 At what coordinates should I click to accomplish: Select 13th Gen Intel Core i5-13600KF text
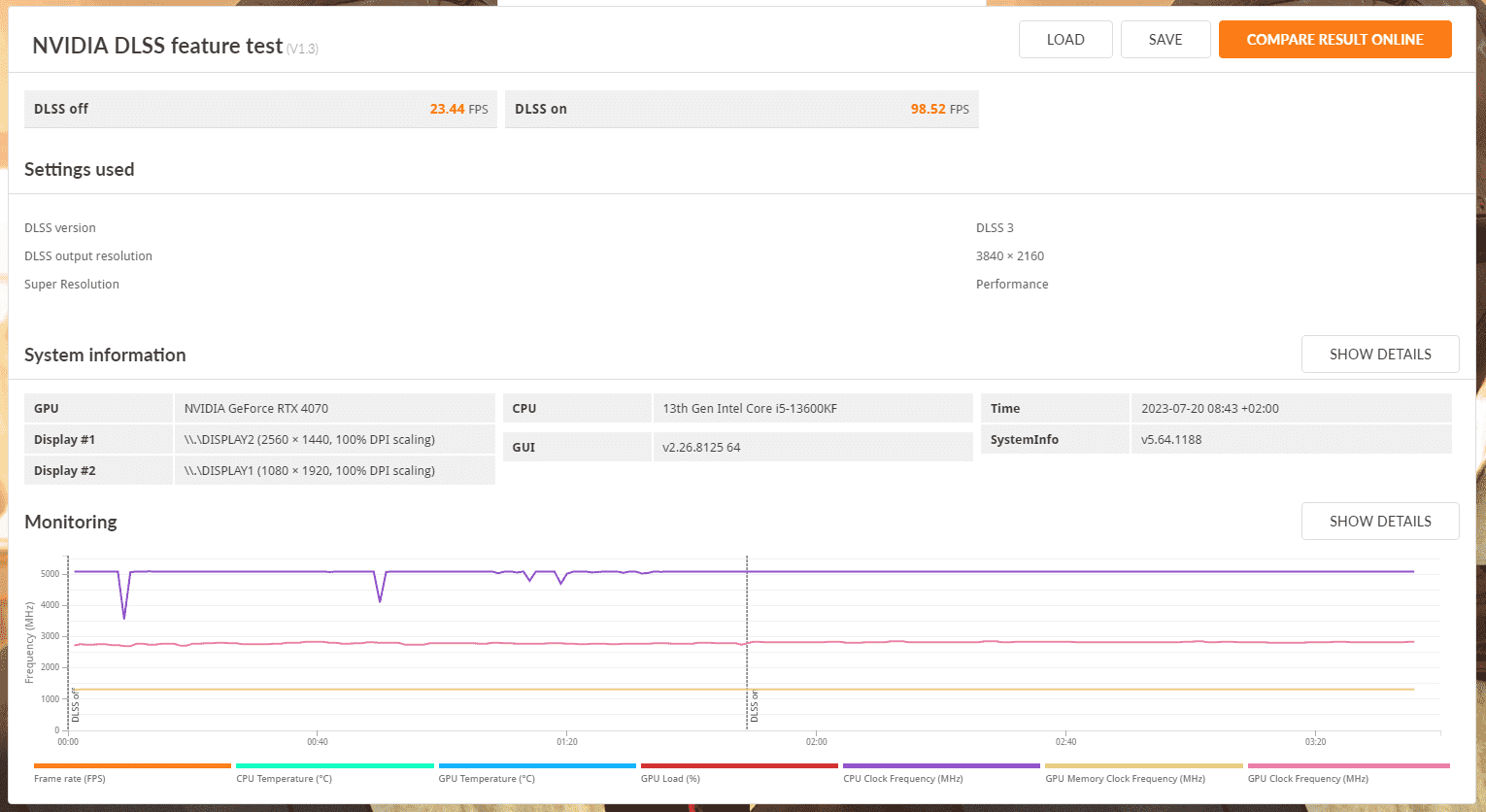(x=750, y=409)
